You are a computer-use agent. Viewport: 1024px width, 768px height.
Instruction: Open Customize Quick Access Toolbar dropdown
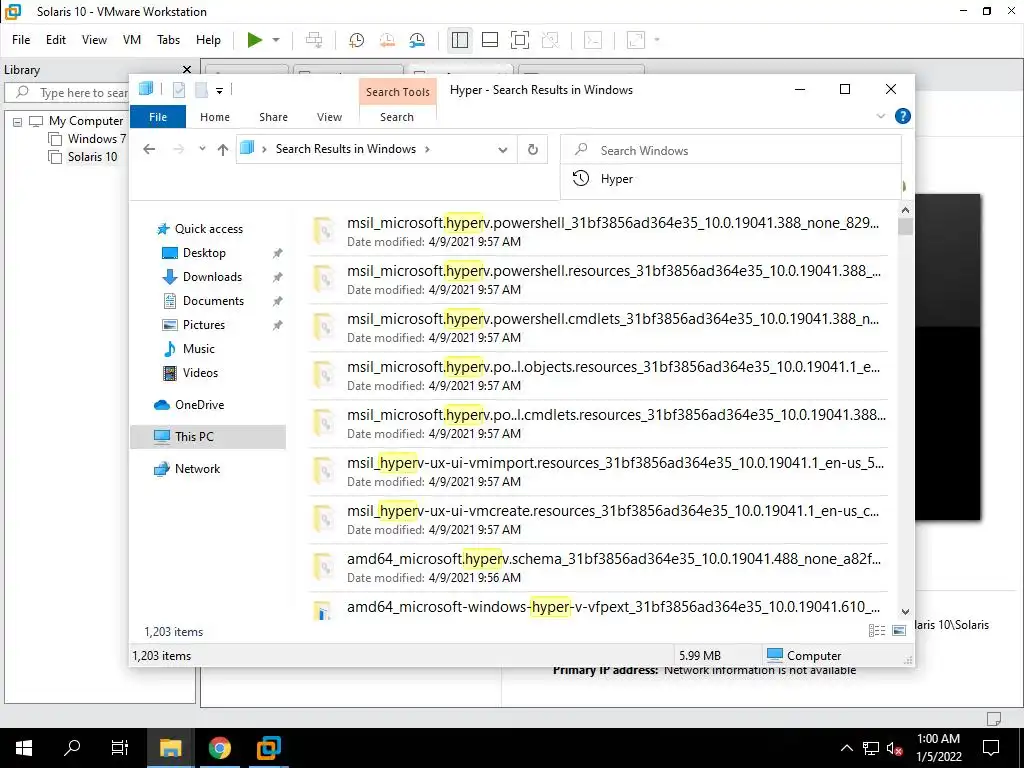point(219,91)
